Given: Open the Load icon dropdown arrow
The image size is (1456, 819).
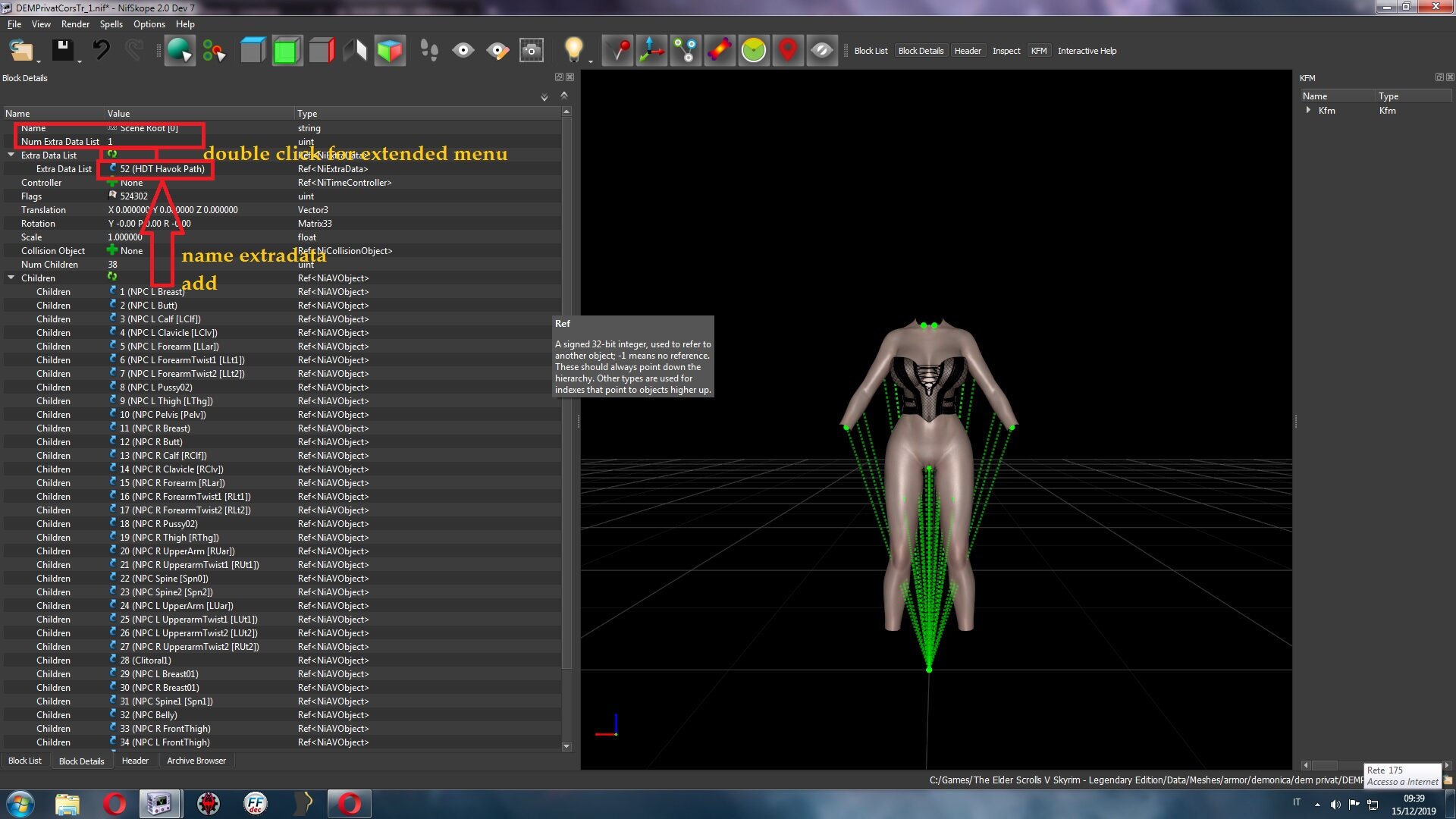Looking at the screenshot, I should 39,61.
